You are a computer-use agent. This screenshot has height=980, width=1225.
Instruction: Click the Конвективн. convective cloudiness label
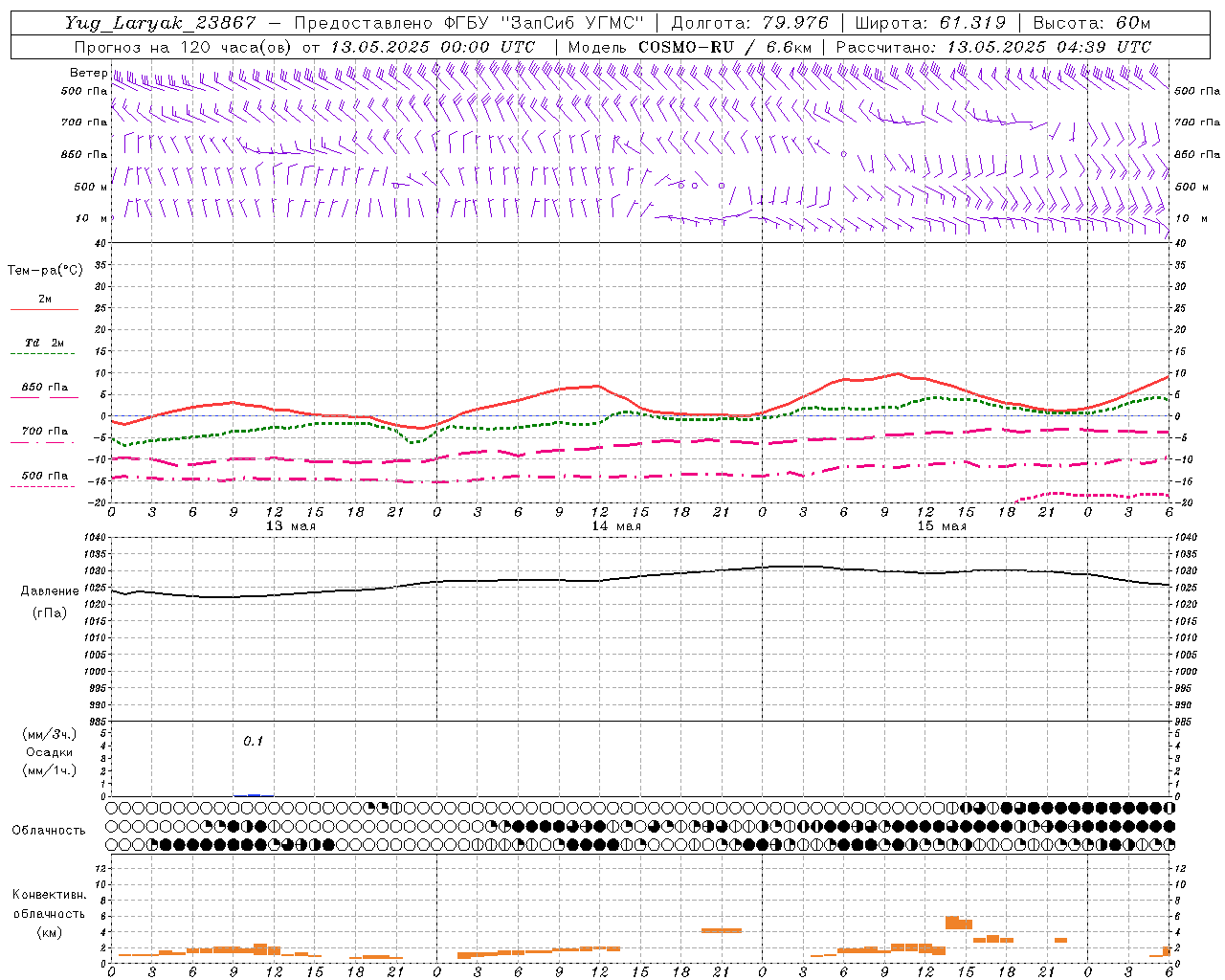(x=49, y=895)
